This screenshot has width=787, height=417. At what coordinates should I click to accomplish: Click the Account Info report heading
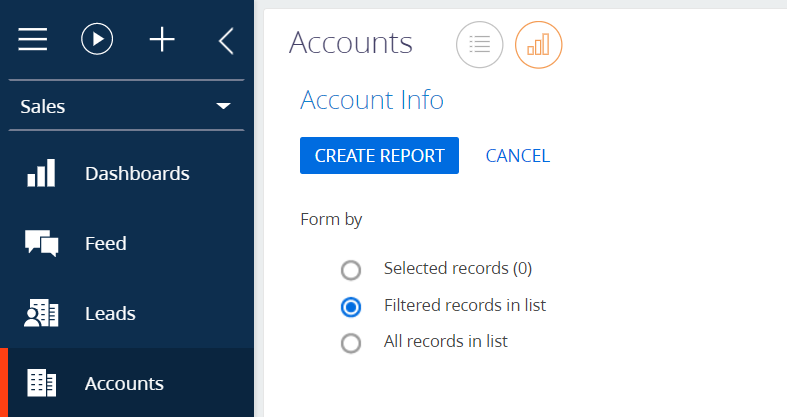pos(372,100)
